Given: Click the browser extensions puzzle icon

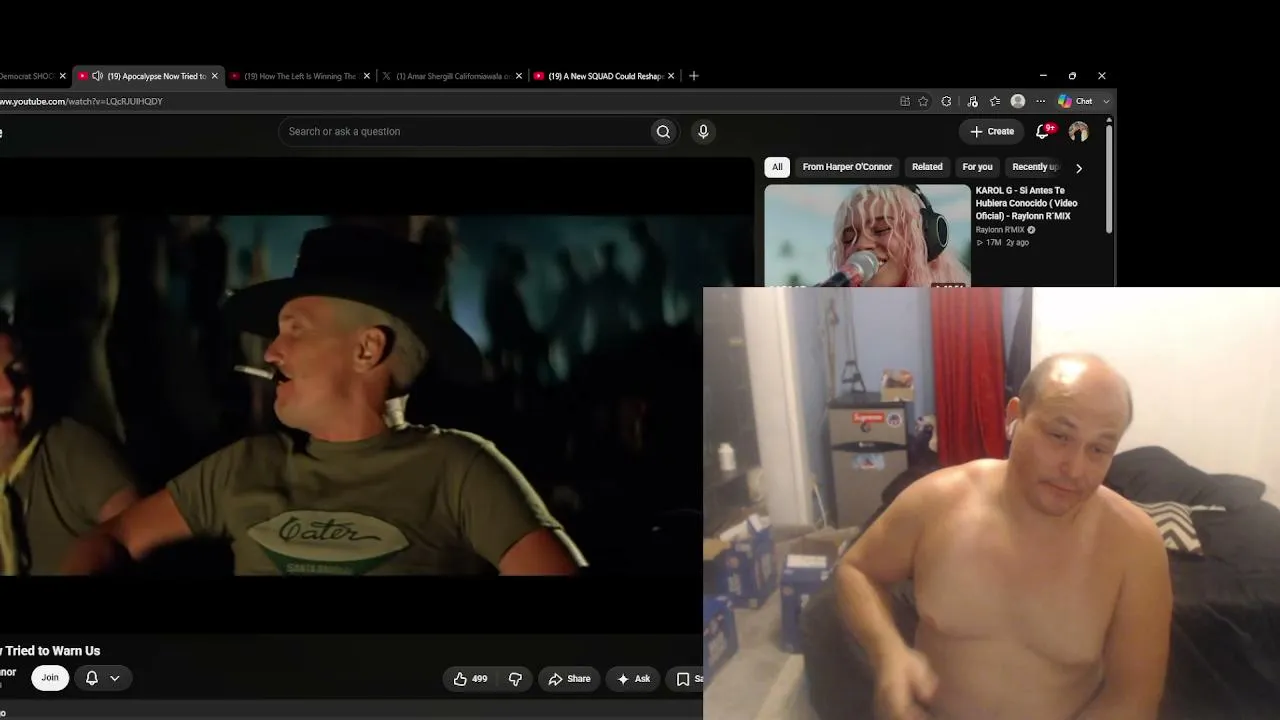Looking at the screenshot, I should 946,101.
